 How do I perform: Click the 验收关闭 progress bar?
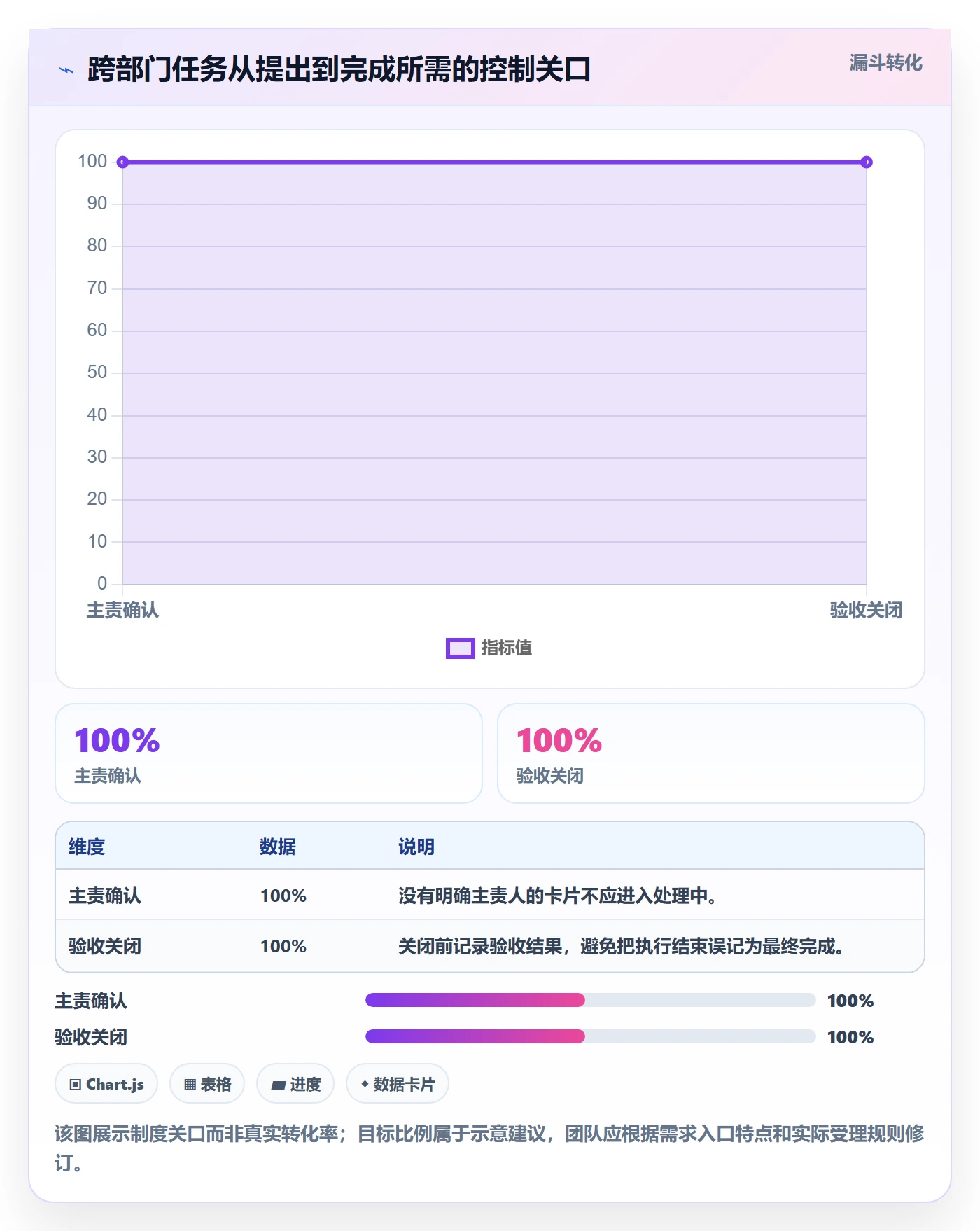point(591,1036)
